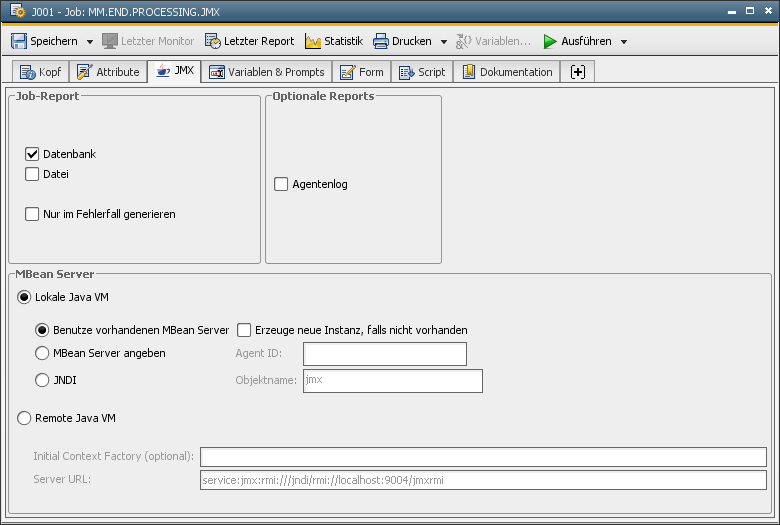The width and height of the screenshot is (780, 525).
Task: Select Benutze vorhandenen MBean Server option
Action: 42,330
